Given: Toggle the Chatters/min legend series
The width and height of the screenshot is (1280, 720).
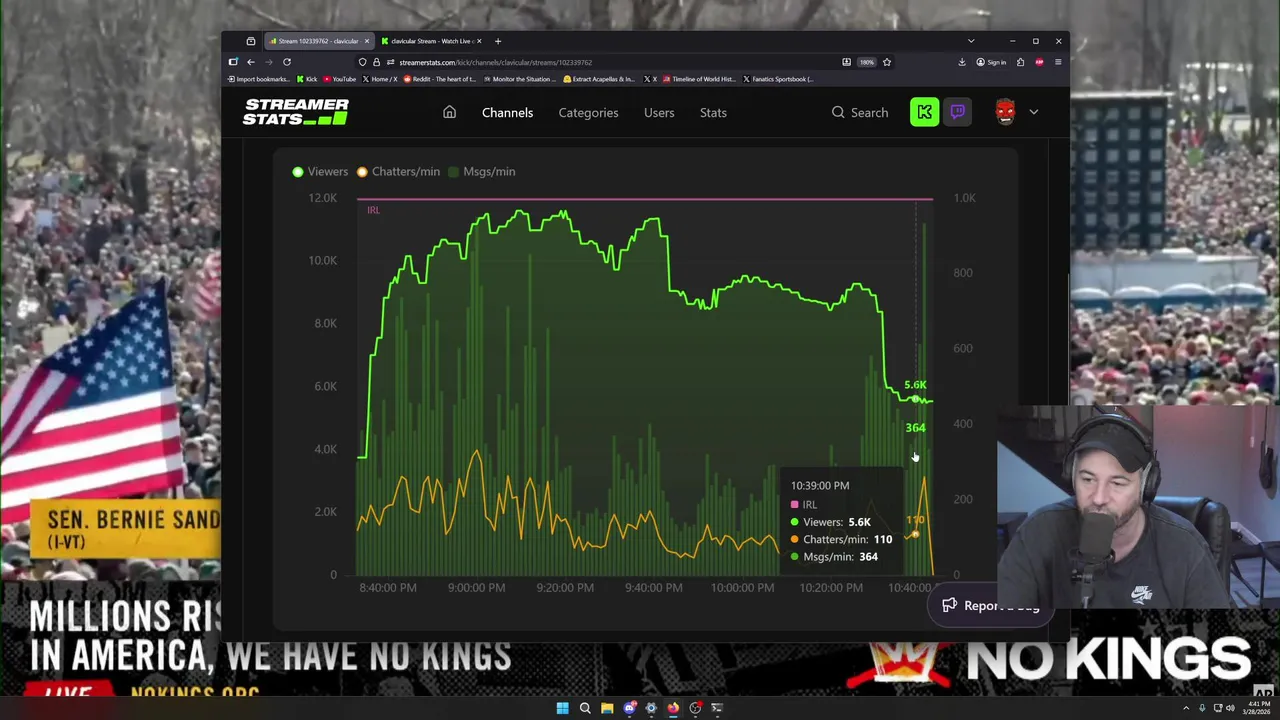Looking at the screenshot, I should pyautogui.click(x=398, y=172).
